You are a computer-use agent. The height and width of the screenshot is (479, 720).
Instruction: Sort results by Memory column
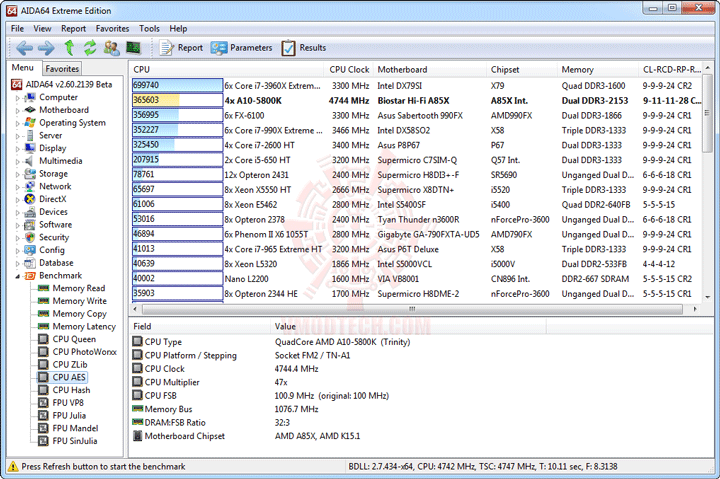598,69
